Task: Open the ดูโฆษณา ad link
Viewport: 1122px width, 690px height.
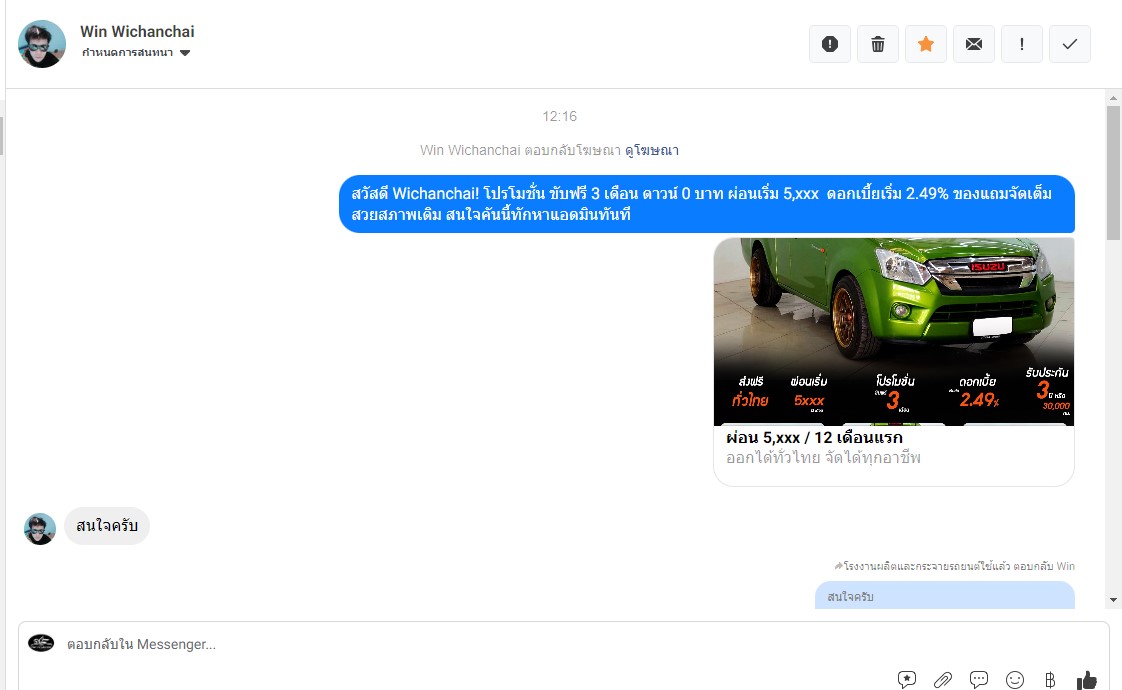Action: [651, 150]
